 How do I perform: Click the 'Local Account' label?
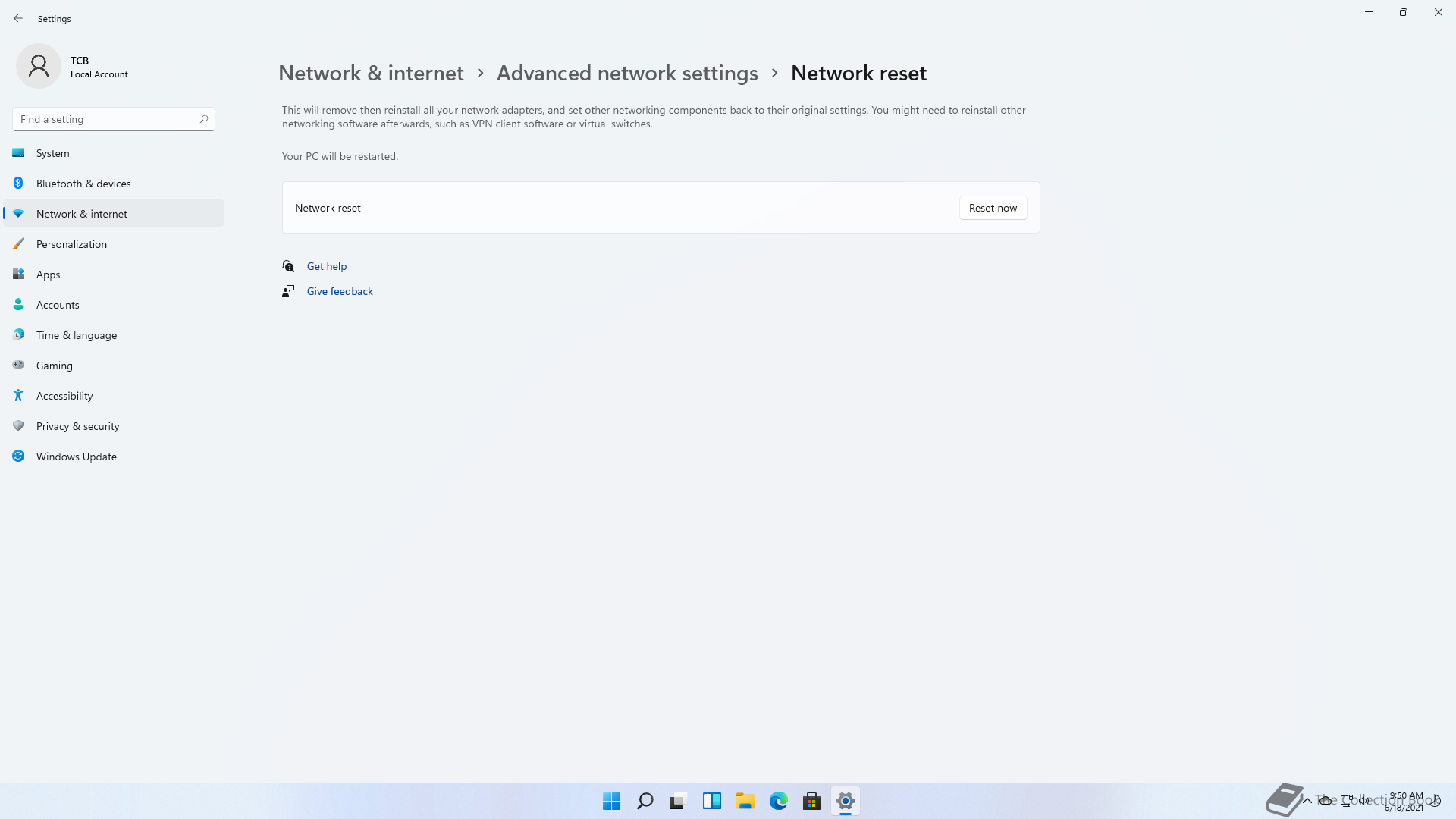(99, 74)
